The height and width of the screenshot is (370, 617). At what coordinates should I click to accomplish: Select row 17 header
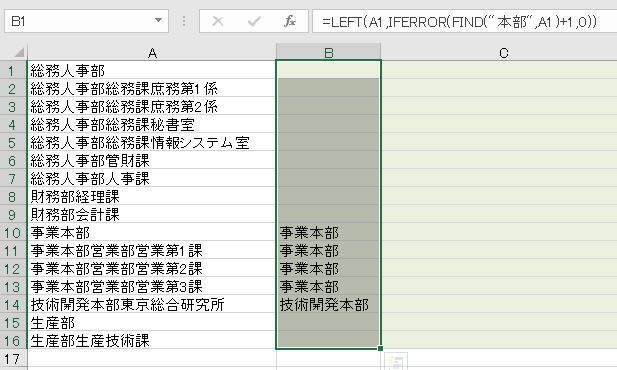click(x=13, y=359)
